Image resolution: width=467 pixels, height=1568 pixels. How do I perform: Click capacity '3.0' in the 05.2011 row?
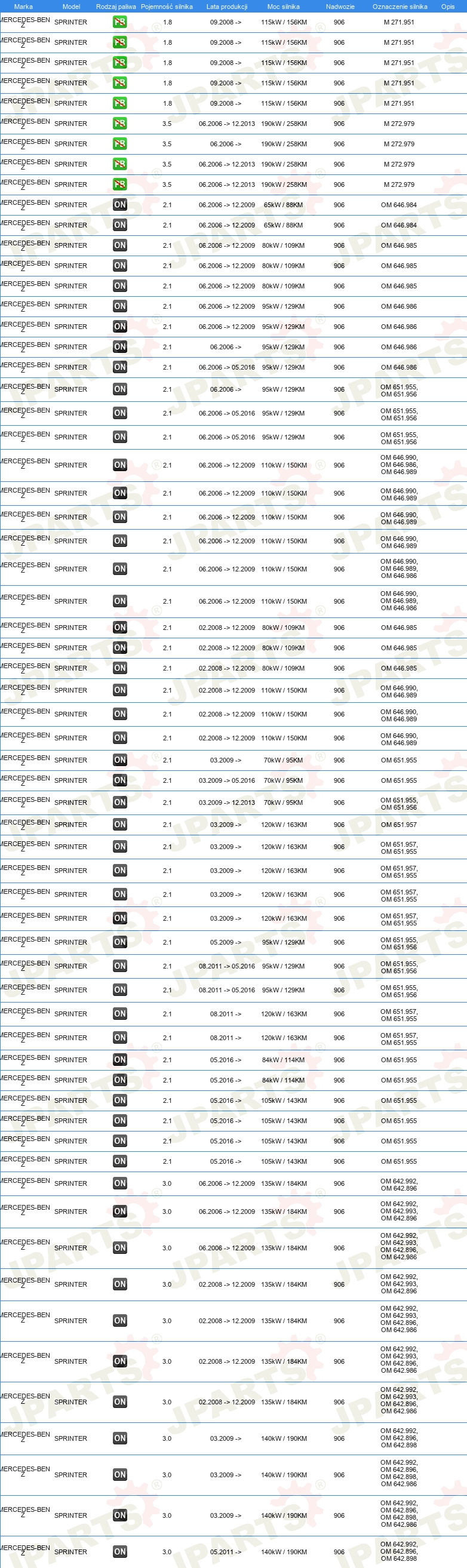pos(167,1551)
